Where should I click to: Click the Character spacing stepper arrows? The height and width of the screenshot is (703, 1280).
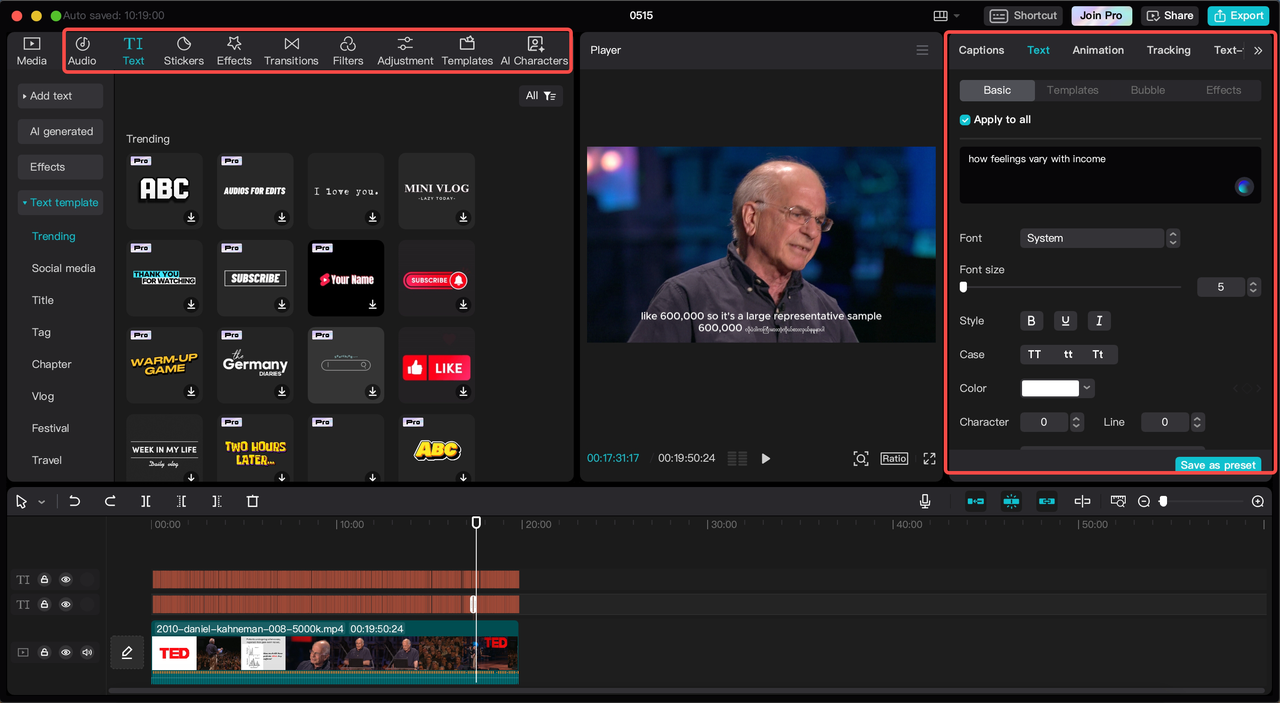pyautogui.click(x=1076, y=422)
